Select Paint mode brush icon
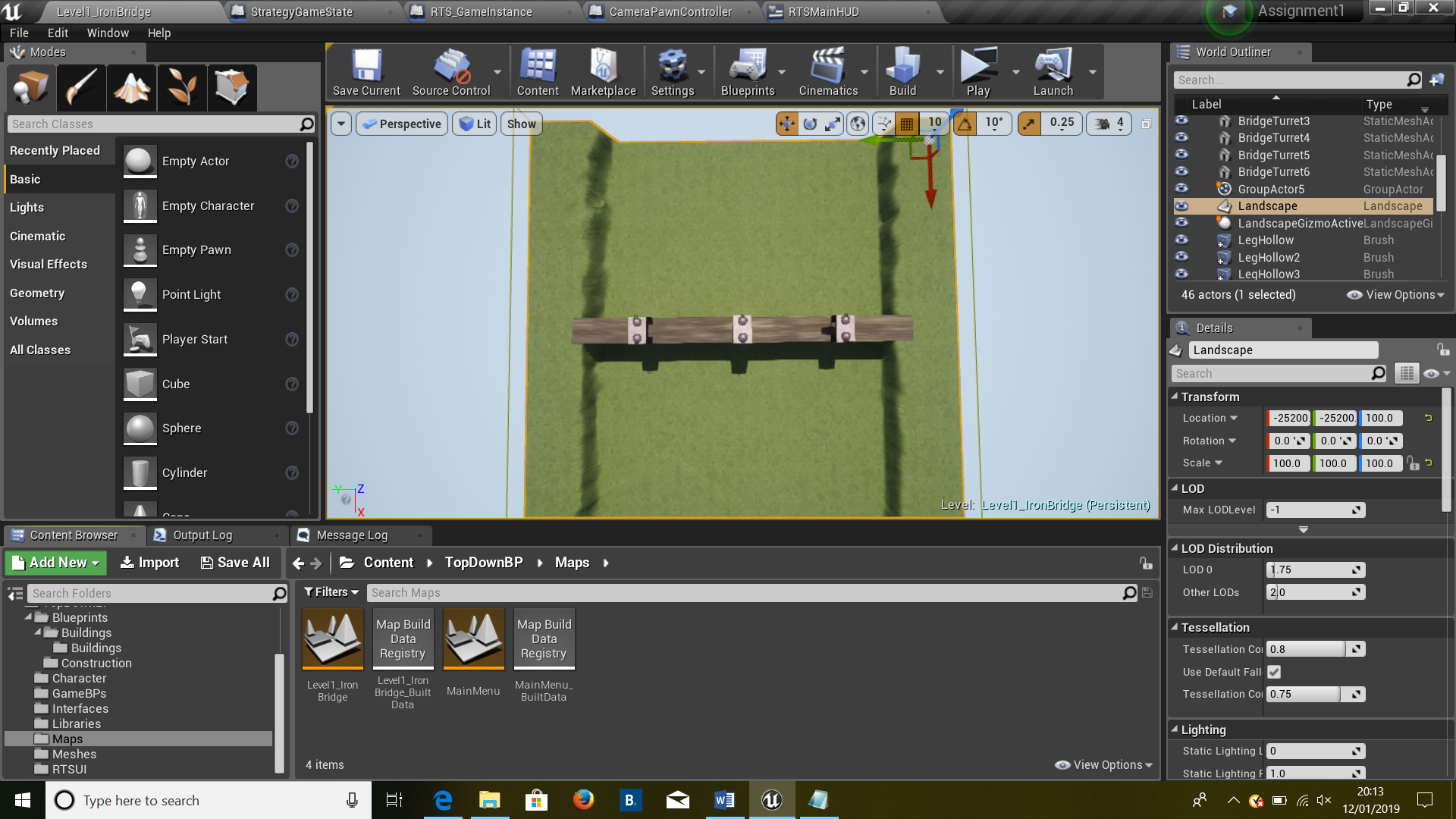The height and width of the screenshot is (819, 1456). click(81, 87)
